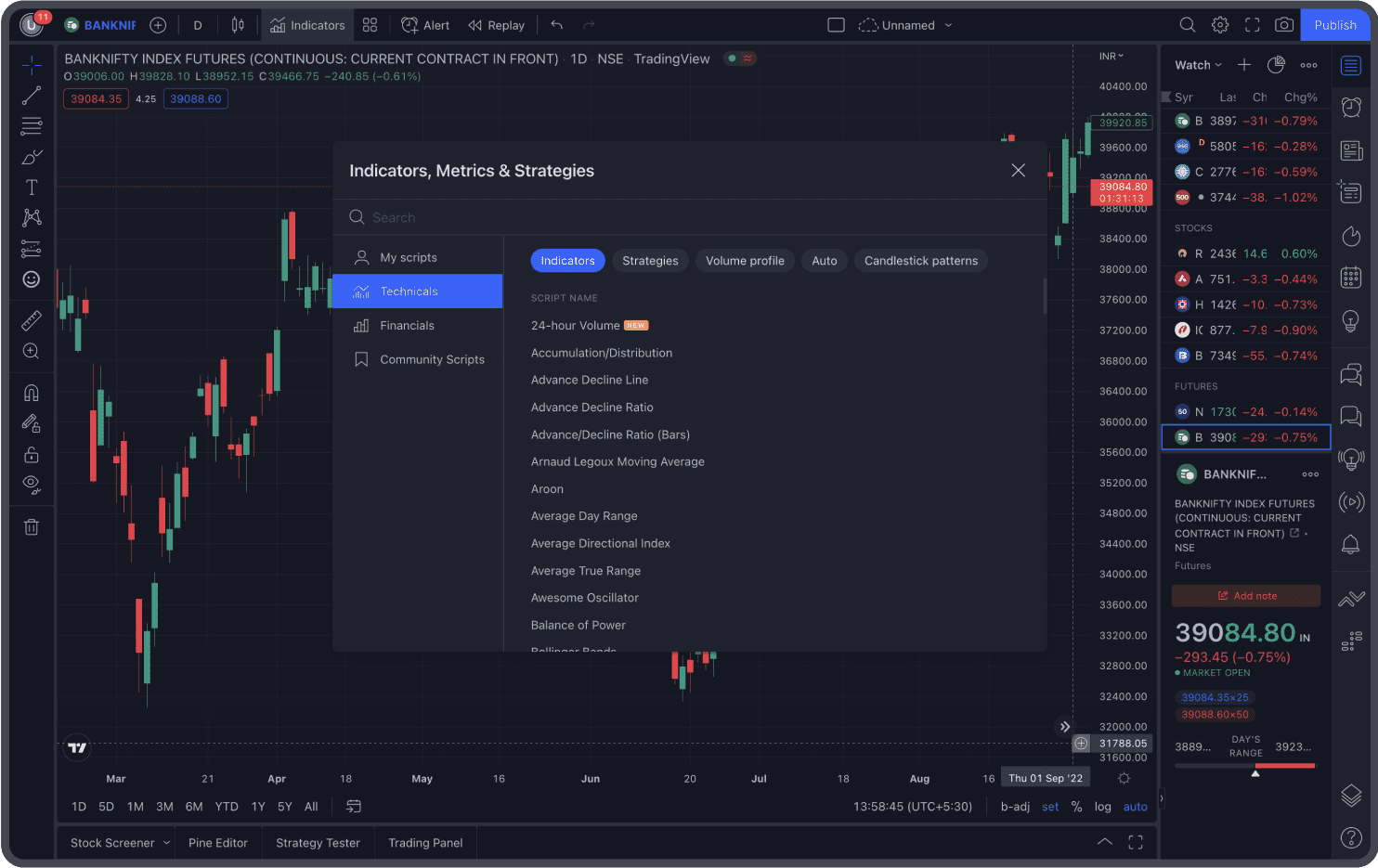Open the INR currency dropdown
Screen dimensions: 1378x868
[1111, 57]
